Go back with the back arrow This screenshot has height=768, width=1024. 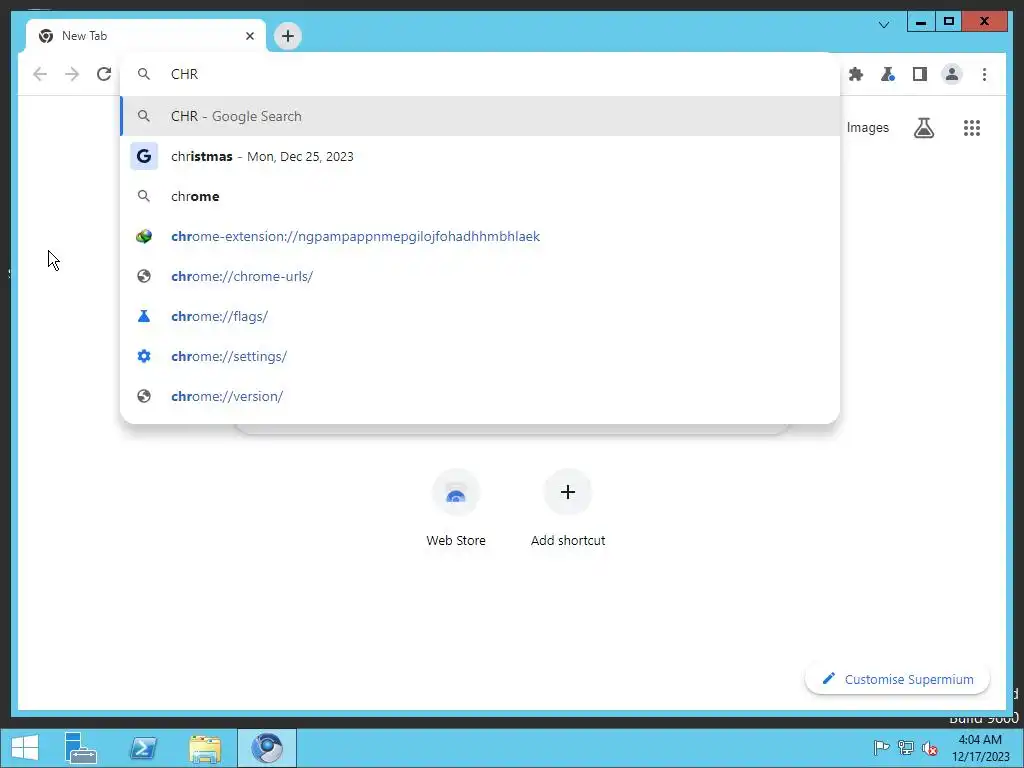tap(40, 74)
